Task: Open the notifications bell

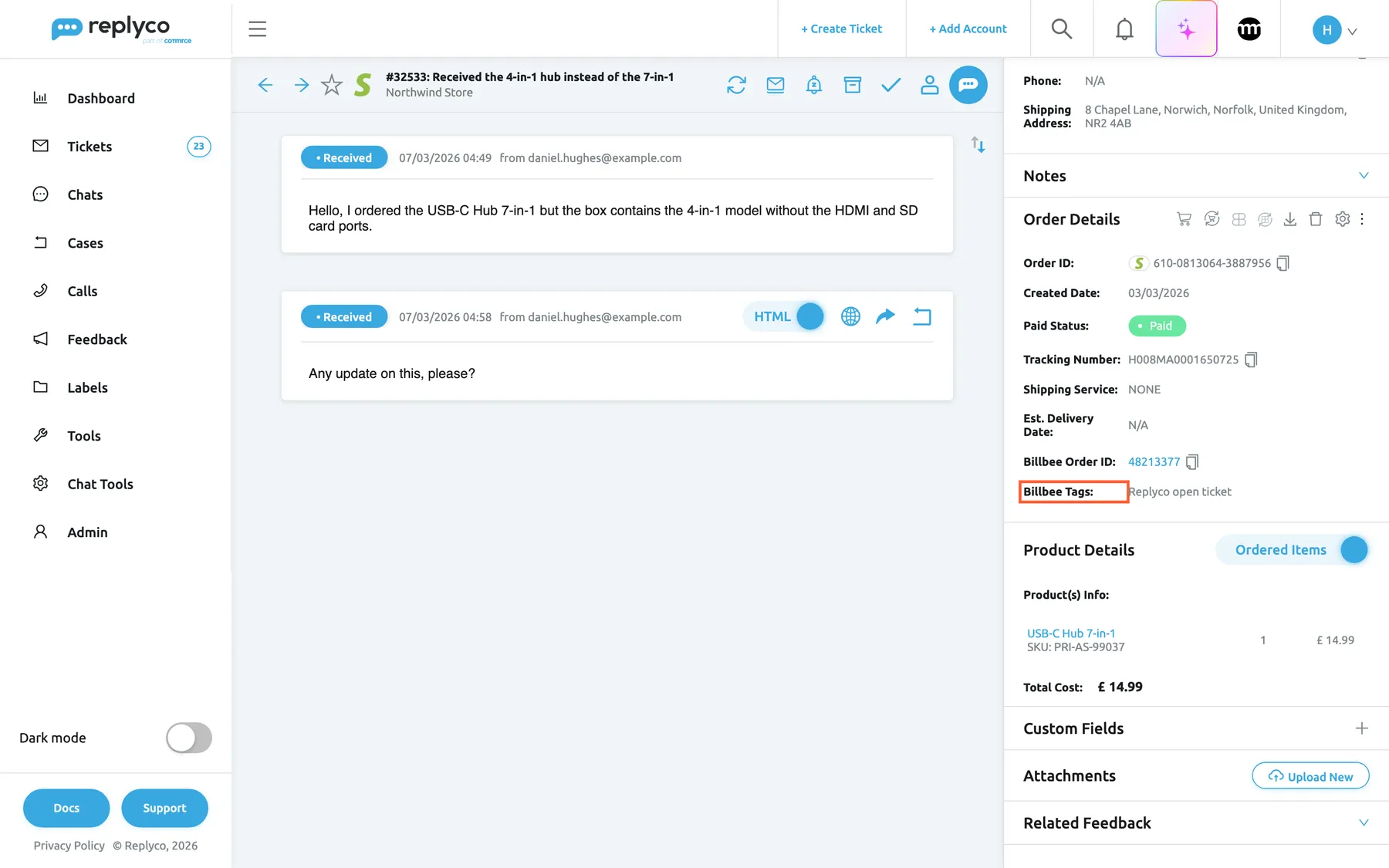Action: [1124, 29]
